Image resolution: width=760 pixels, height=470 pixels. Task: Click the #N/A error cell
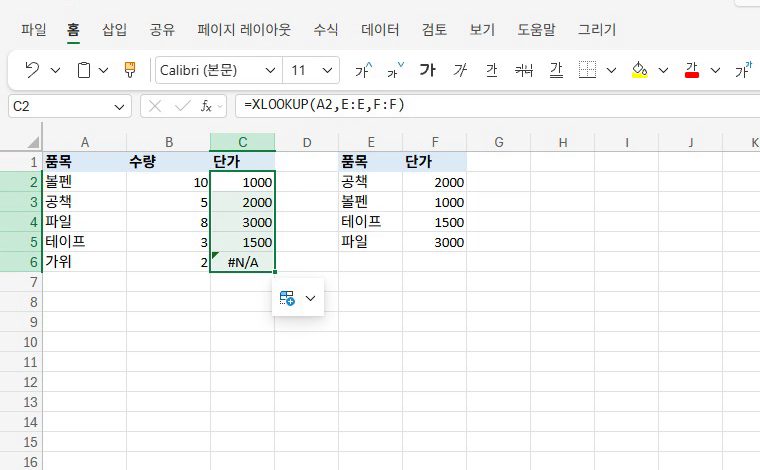coord(242,262)
